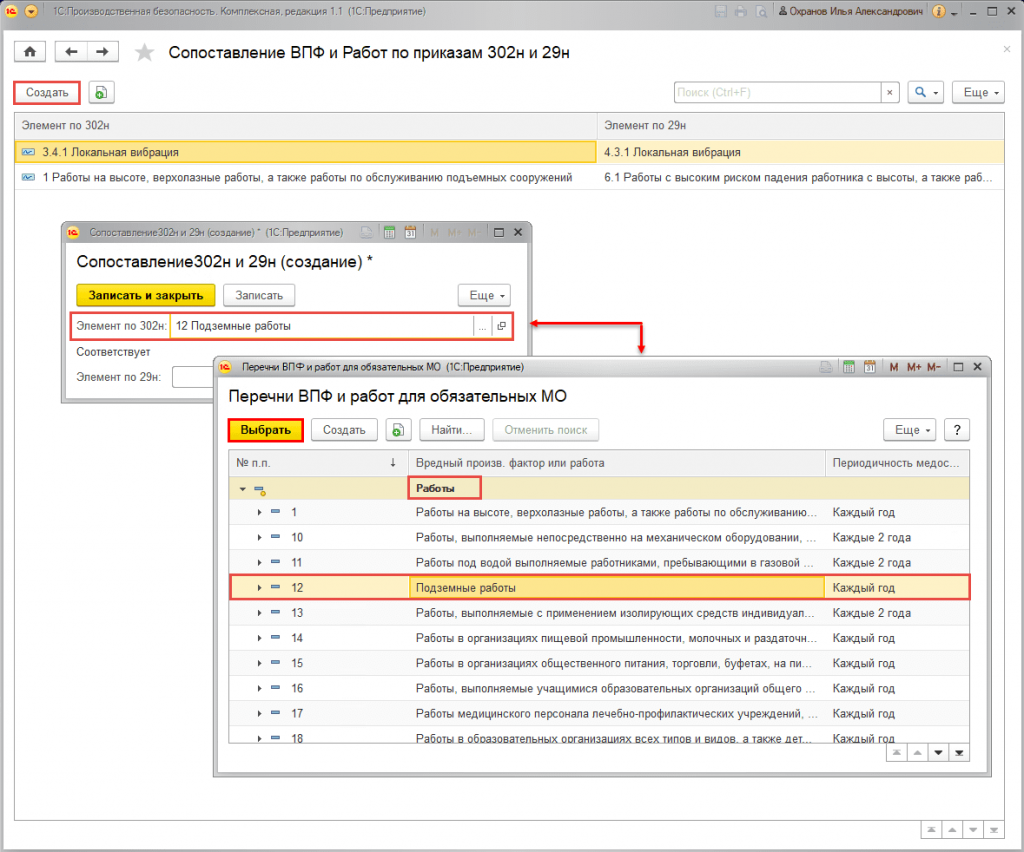Click the help question mark button
The image size is (1024, 852).
pyautogui.click(x=957, y=430)
